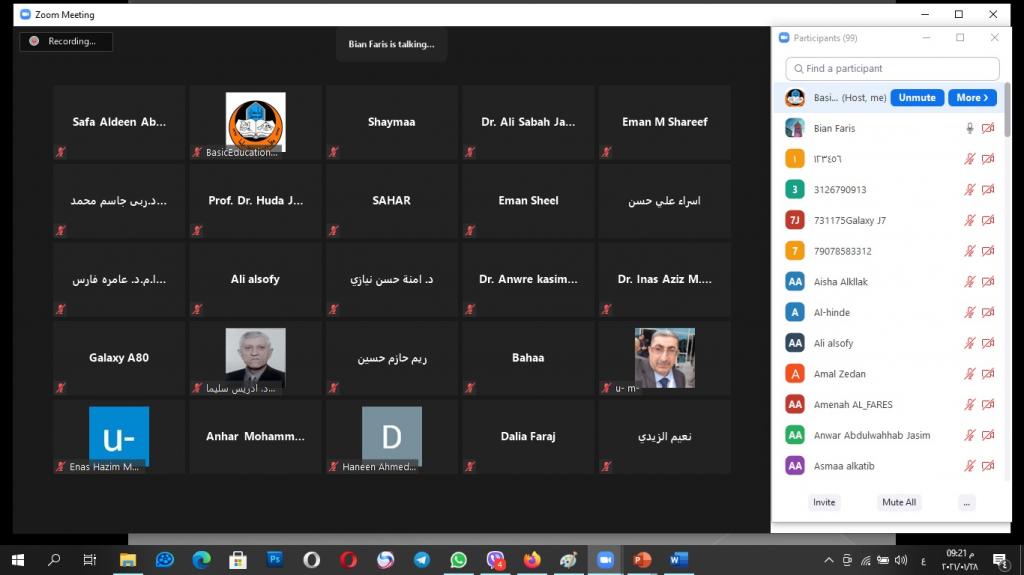The image size is (1024, 575).
Task: Show hidden system tray icons
Action: 827,560
